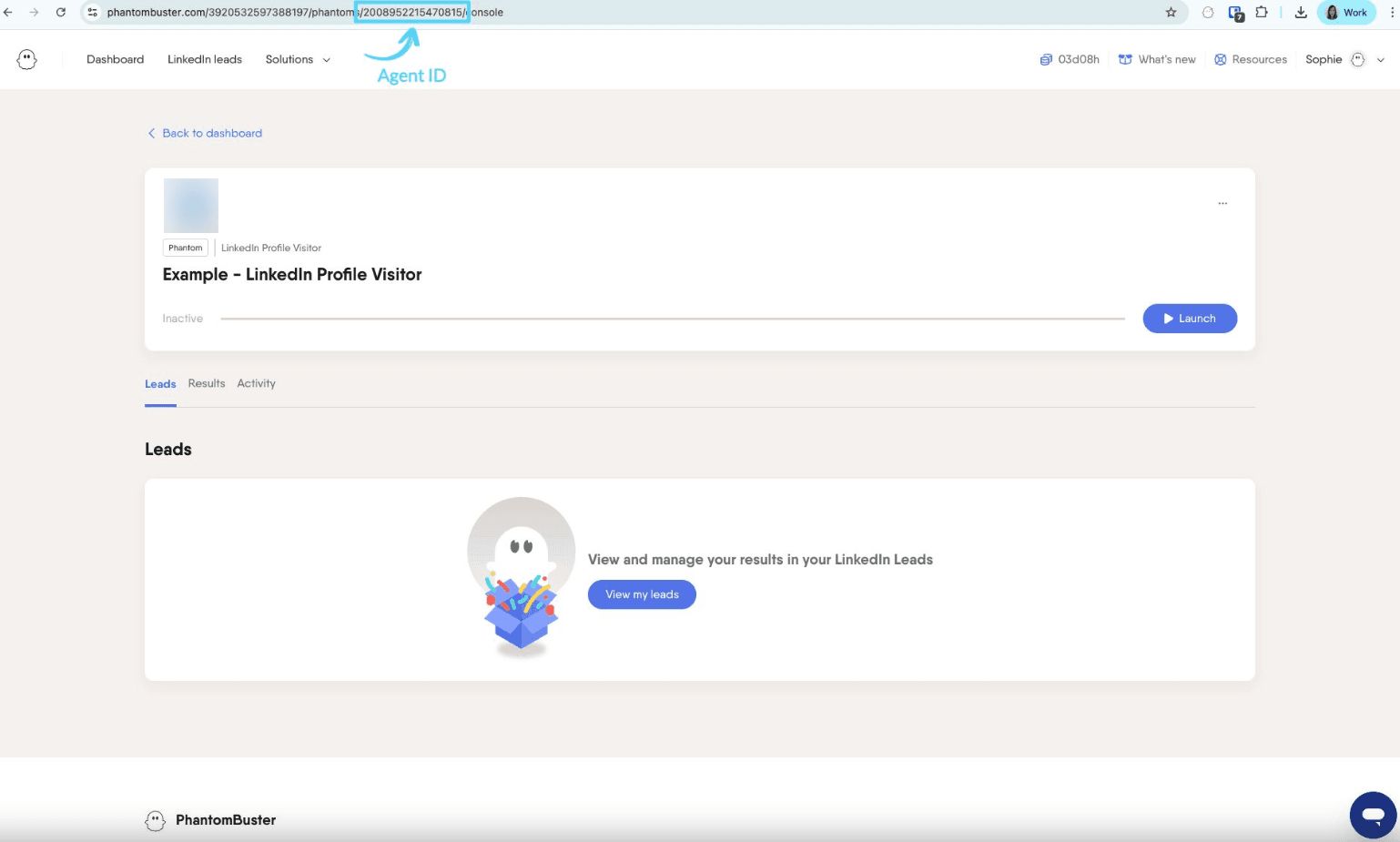1400x842 pixels.
Task: Click the Sophie user avatar icon
Action: click(1358, 59)
